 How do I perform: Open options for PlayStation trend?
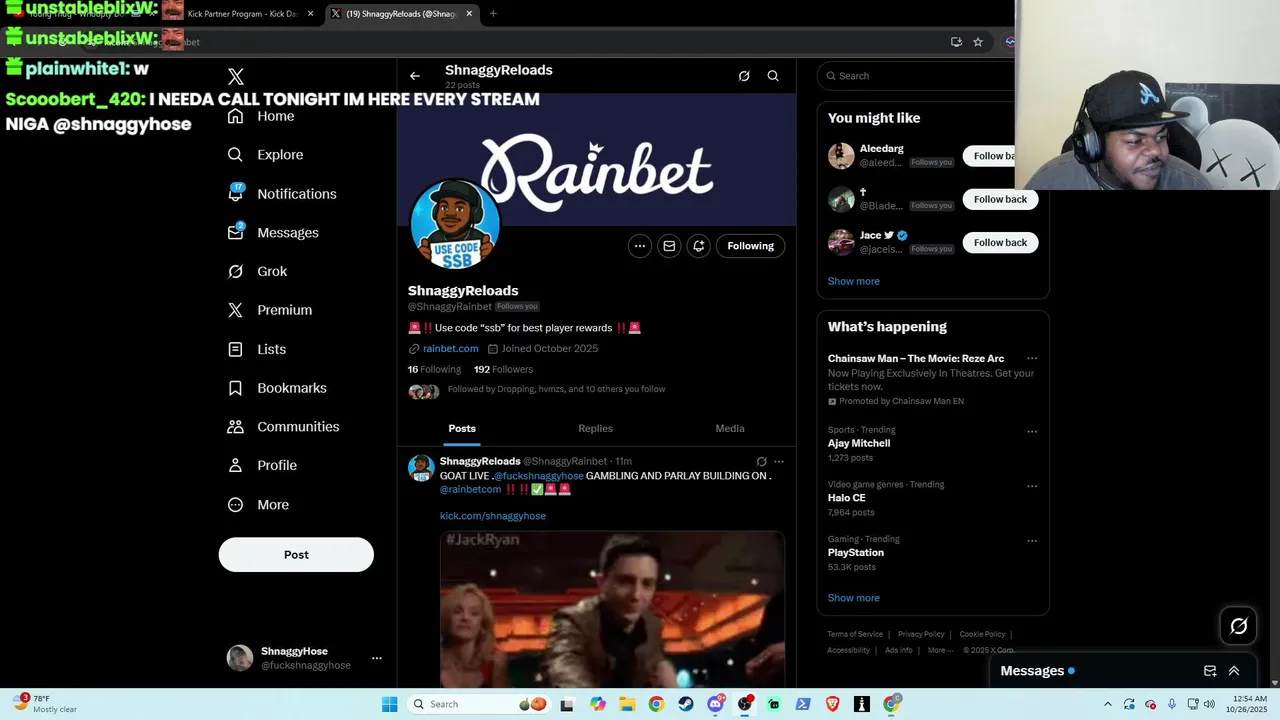[1032, 541]
